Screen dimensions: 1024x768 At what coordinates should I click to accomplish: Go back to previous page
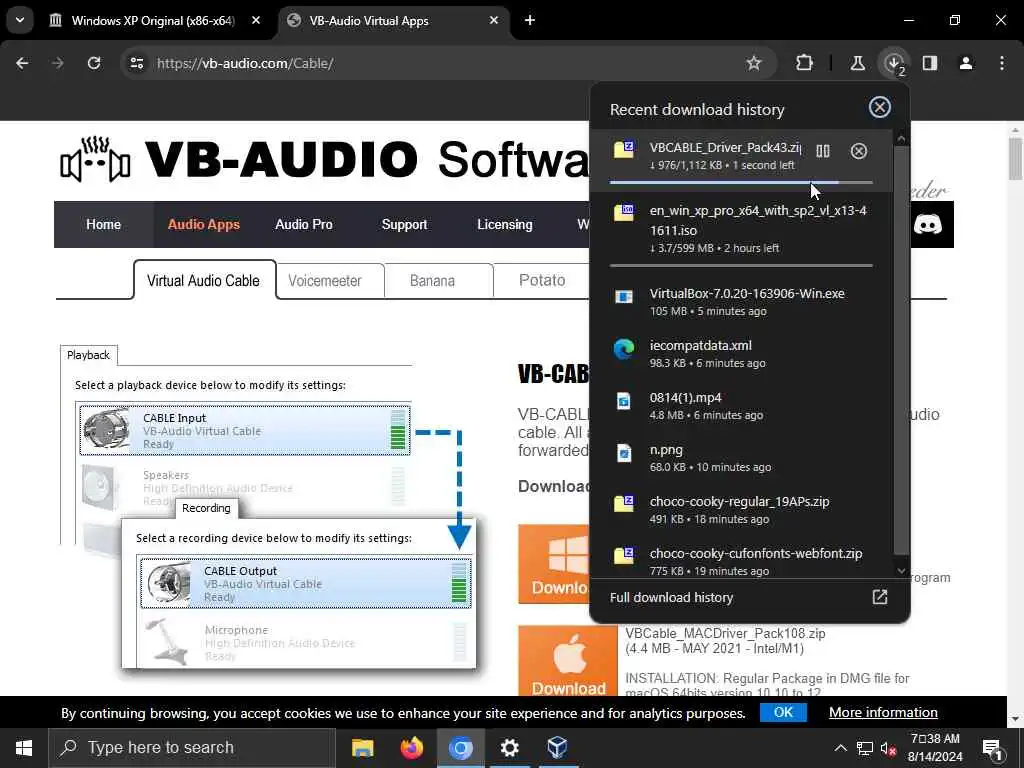[x=22, y=63]
